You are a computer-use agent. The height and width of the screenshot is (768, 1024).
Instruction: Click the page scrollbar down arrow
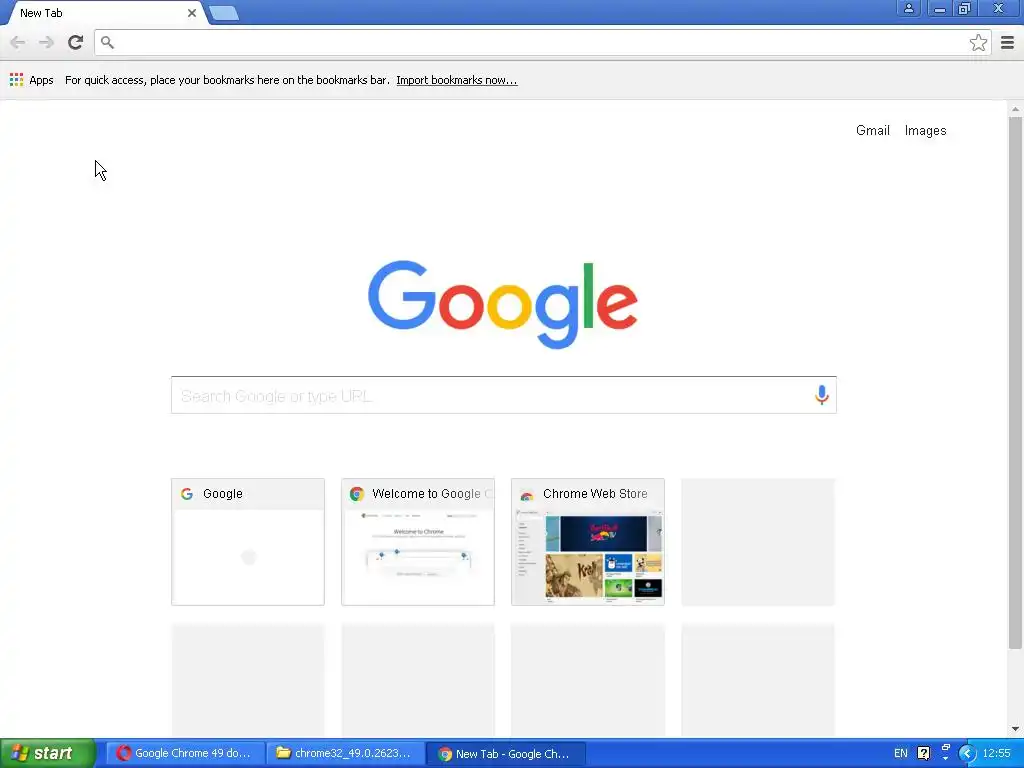tap(1015, 729)
